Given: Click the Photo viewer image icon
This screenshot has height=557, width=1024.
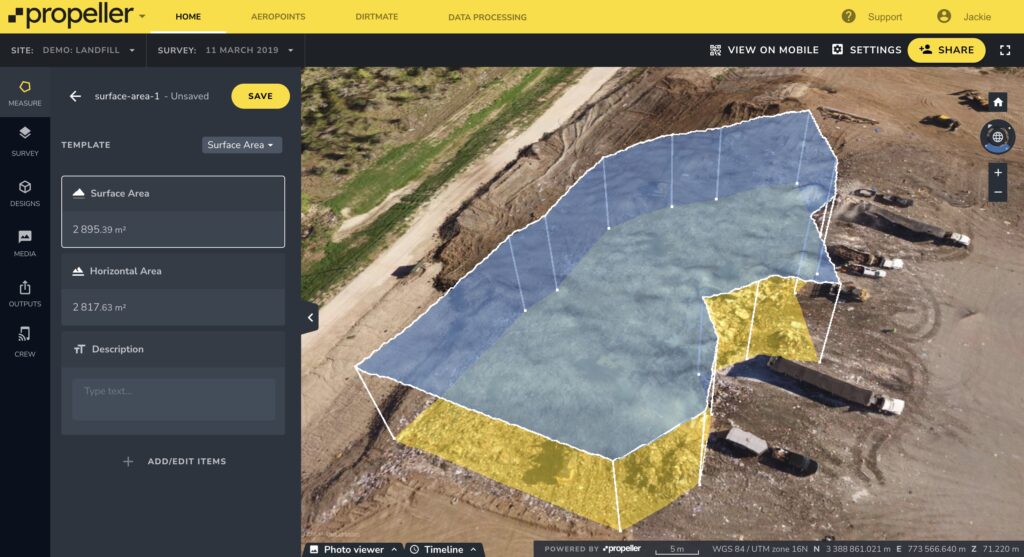Looking at the screenshot, I should click(x=314, y=549).
